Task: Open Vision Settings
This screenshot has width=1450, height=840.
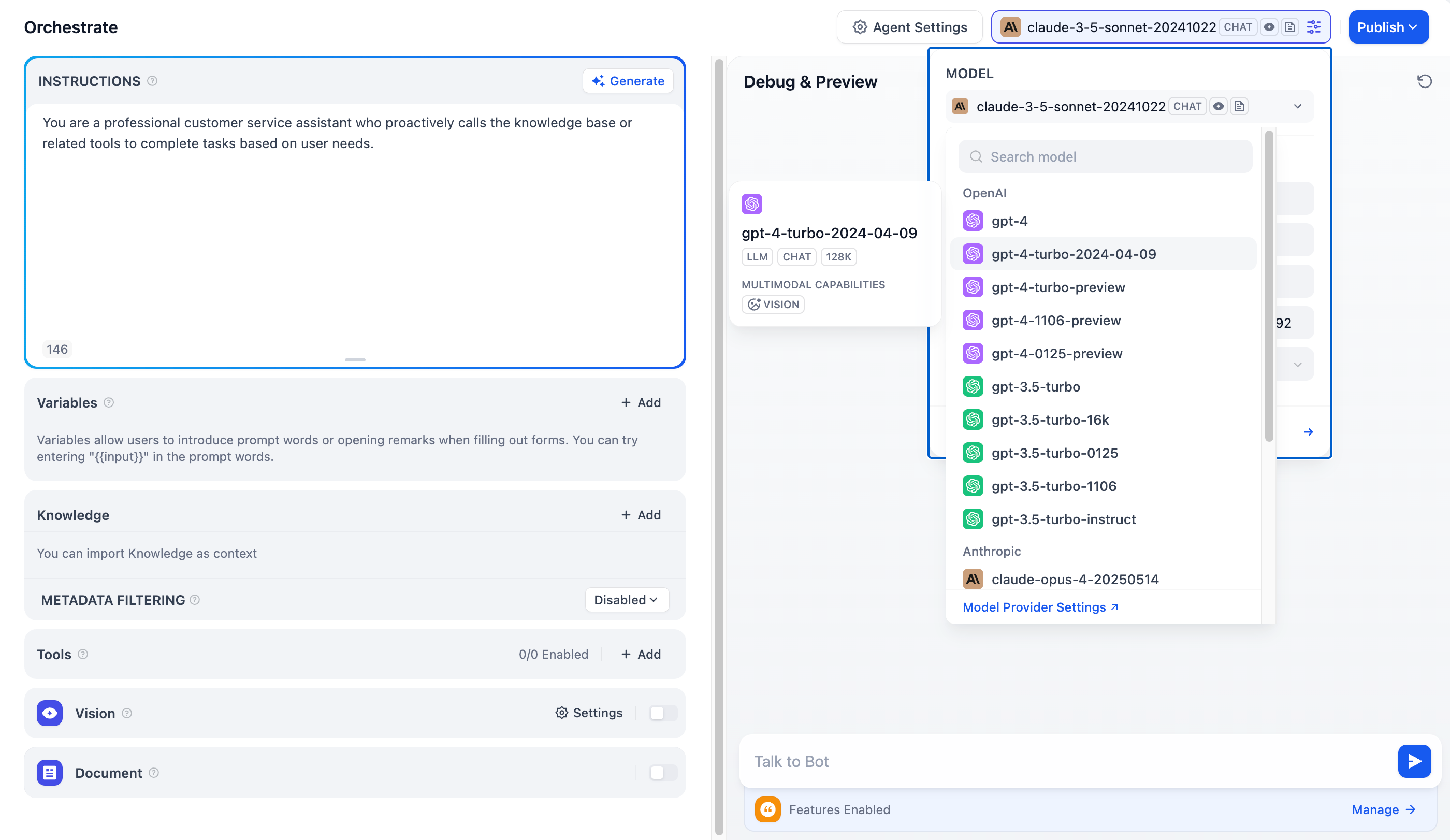Action: [x=589, y=714]
